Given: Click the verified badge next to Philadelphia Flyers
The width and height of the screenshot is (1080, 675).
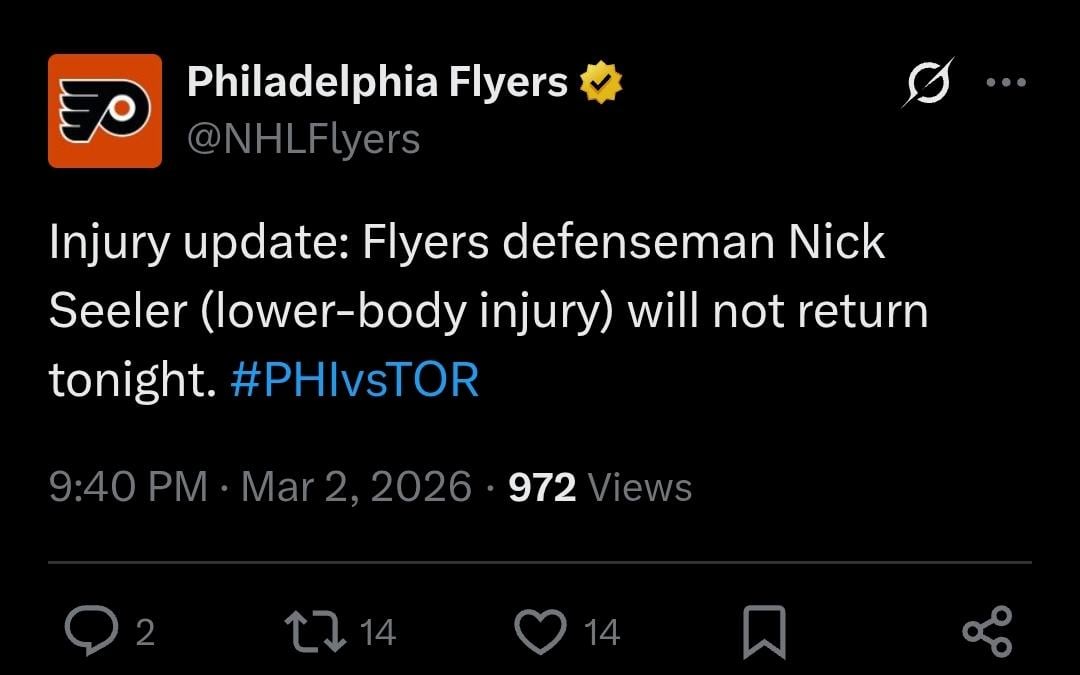Looking at the screenshot, I should (601, 81).
